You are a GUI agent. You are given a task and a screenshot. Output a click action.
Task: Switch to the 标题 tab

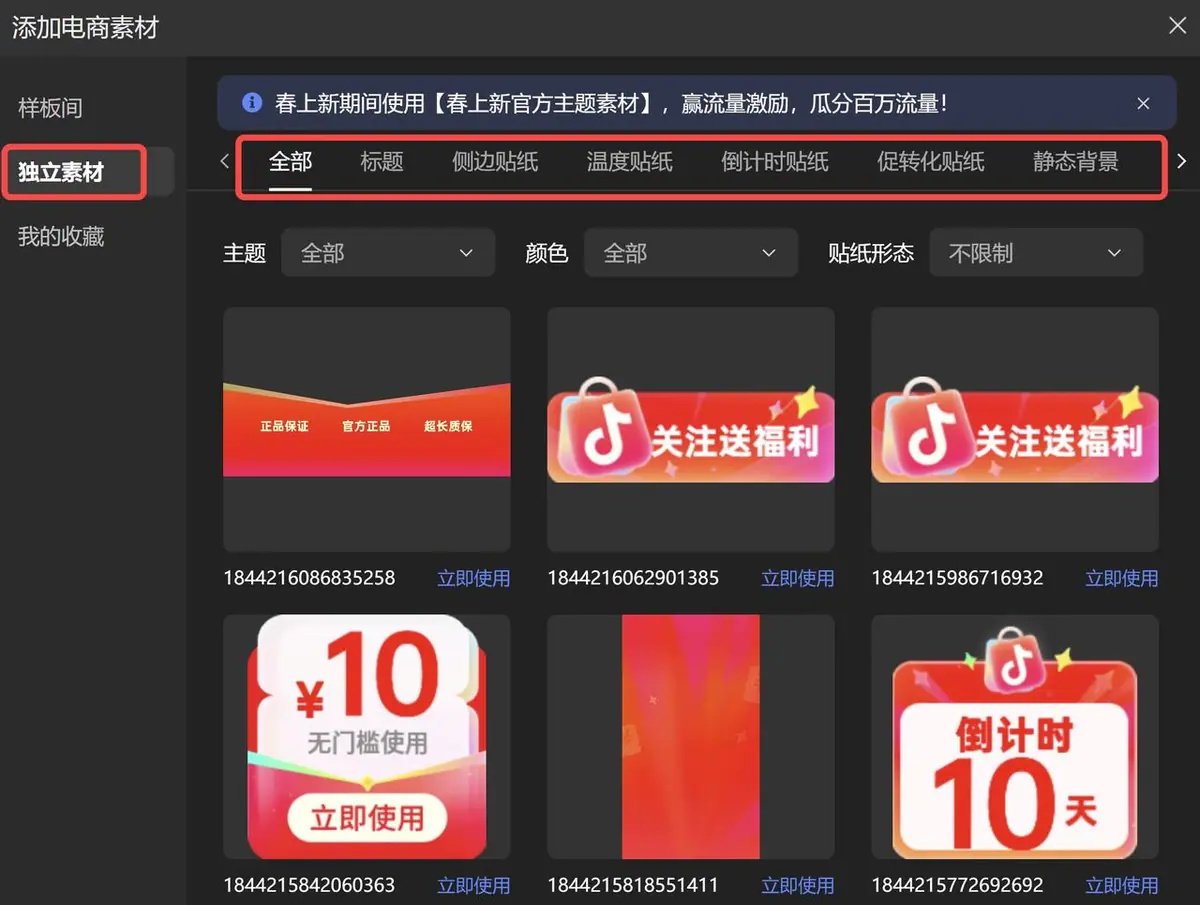(x=382, y=161)
